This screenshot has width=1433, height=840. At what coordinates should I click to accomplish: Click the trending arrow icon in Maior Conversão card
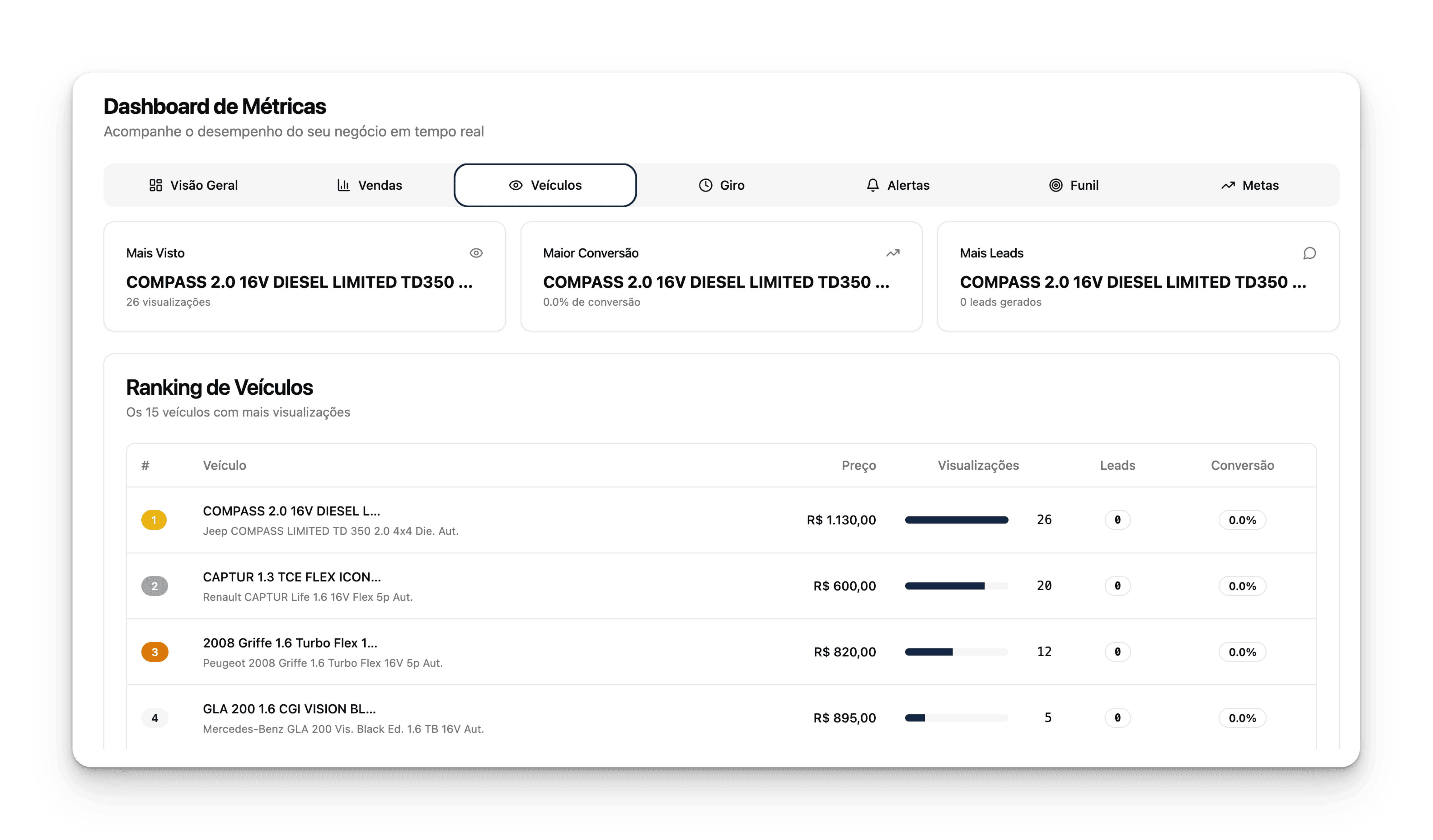(893, 253)
